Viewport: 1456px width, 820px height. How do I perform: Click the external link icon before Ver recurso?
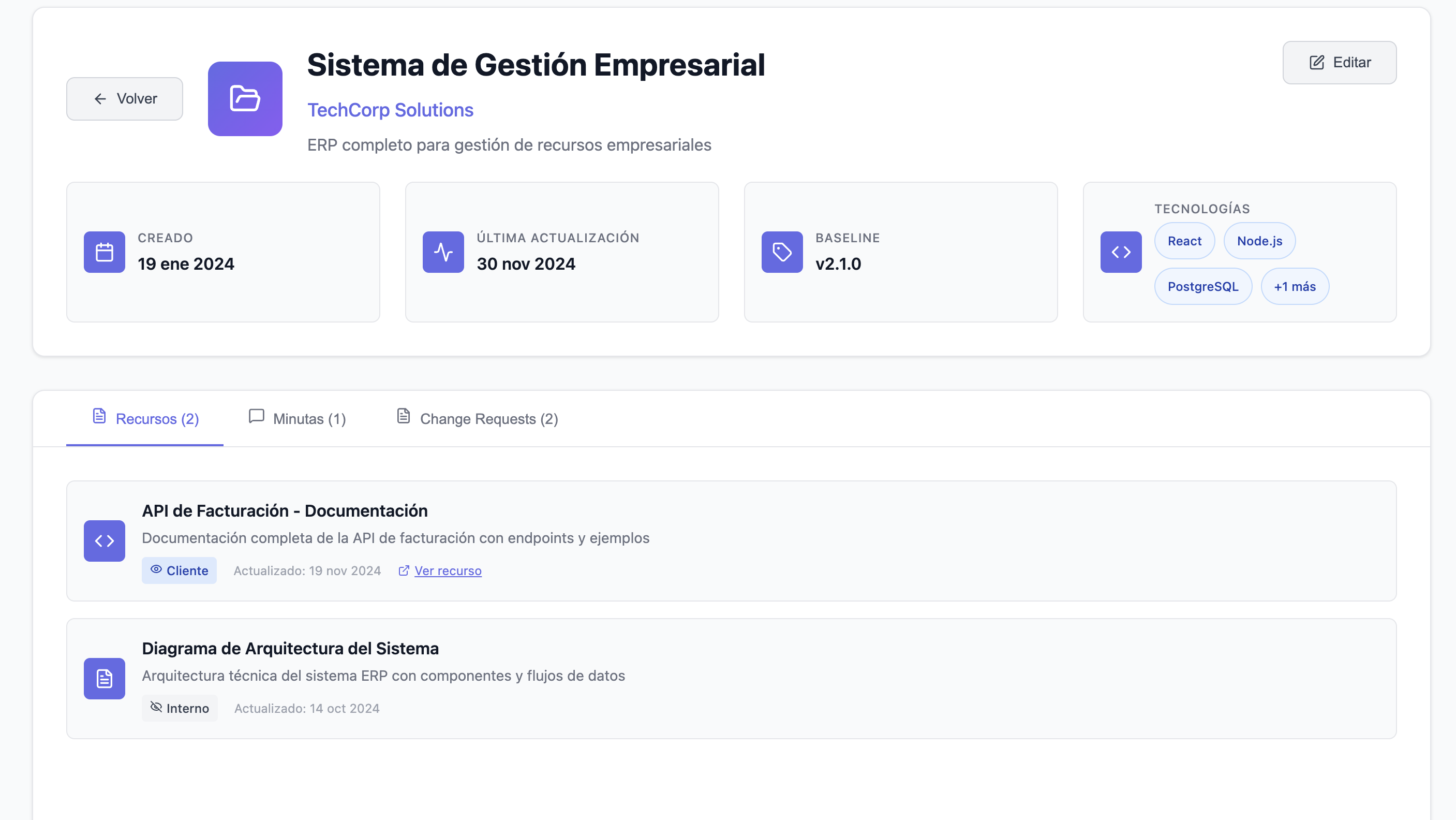tap(404, 570)
